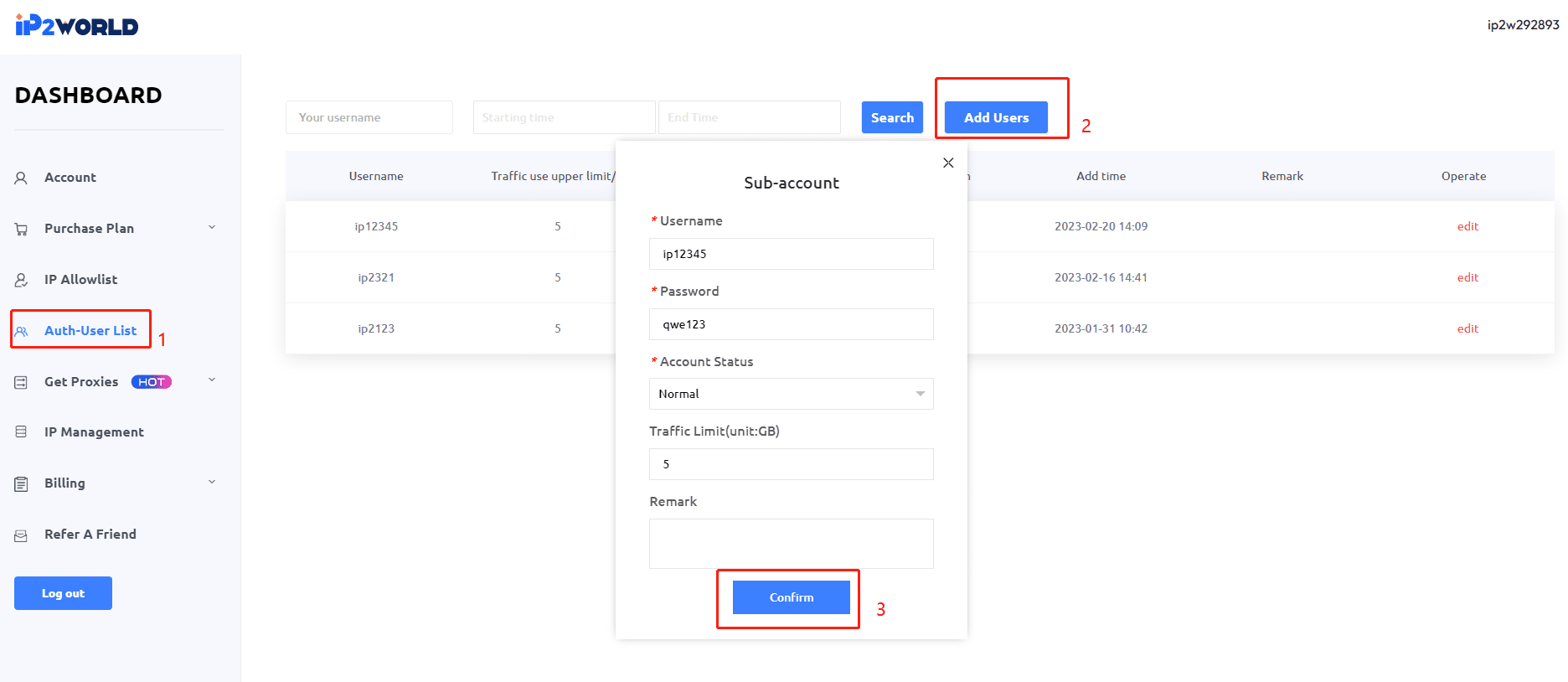Open the Auth-User List menu item
The image size is (1568, 682).
(x=90, y=331)
